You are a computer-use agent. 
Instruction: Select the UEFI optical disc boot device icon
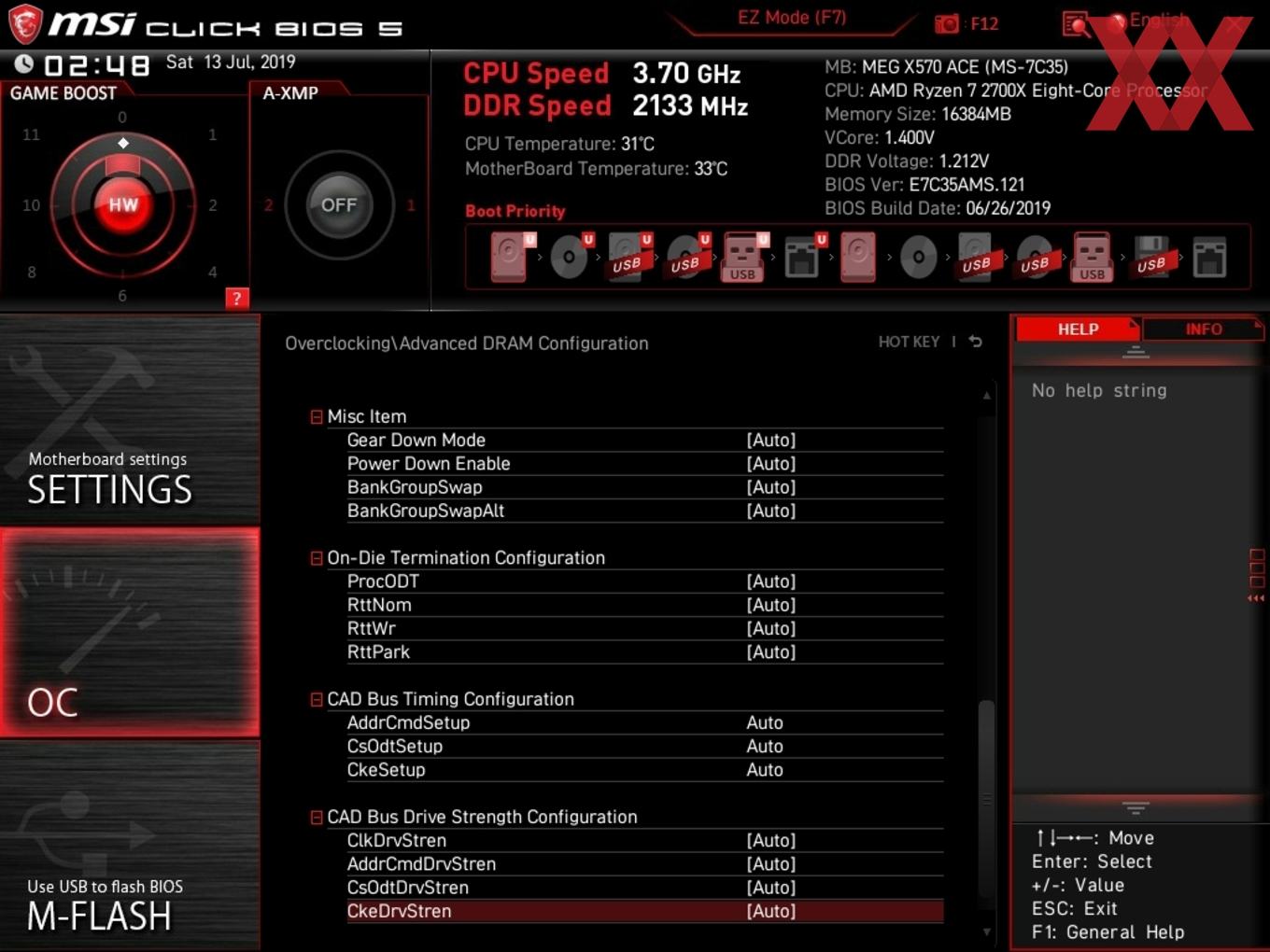pos(571,257)
